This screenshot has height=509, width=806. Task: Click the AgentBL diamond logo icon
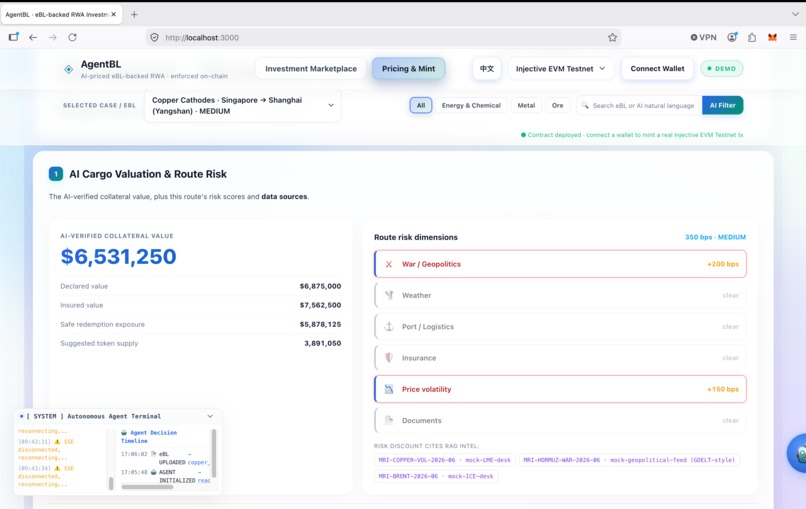point(68,69)
